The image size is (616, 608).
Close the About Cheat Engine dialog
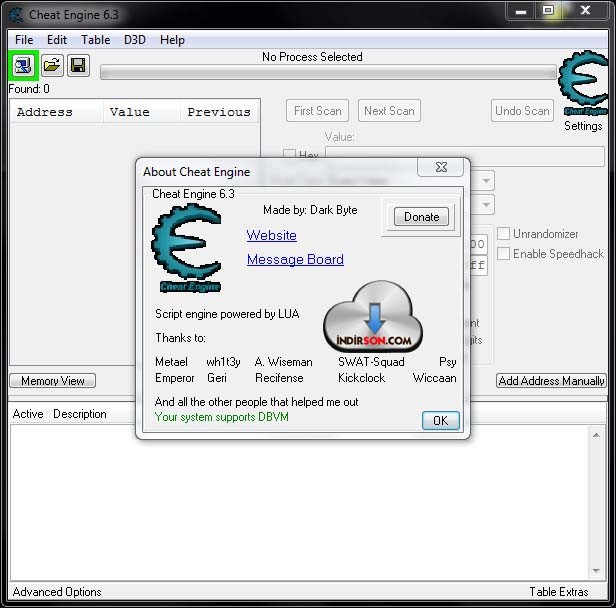pos(442,167)
